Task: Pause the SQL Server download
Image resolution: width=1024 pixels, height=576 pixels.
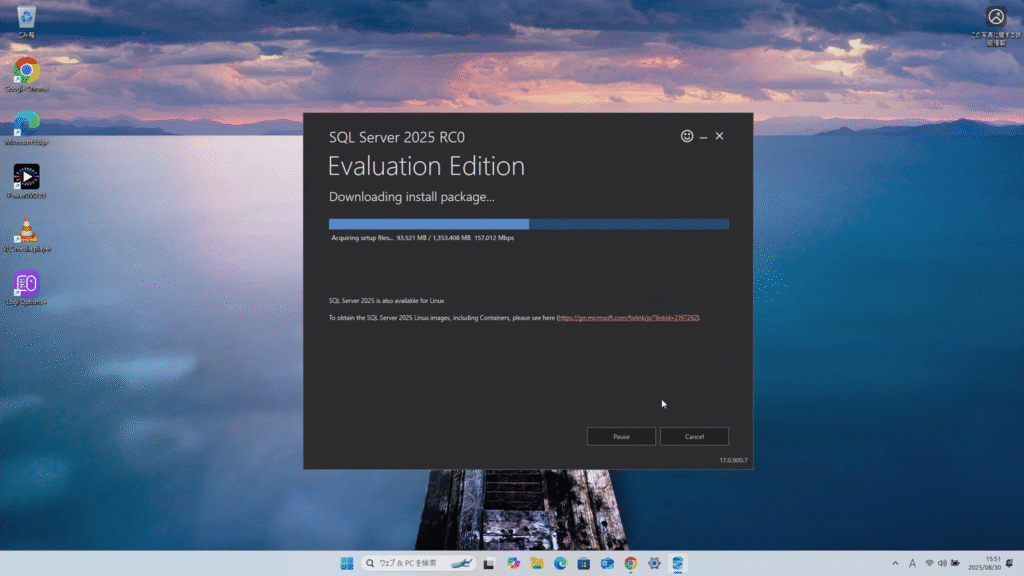Action: [x=621, y=436]
